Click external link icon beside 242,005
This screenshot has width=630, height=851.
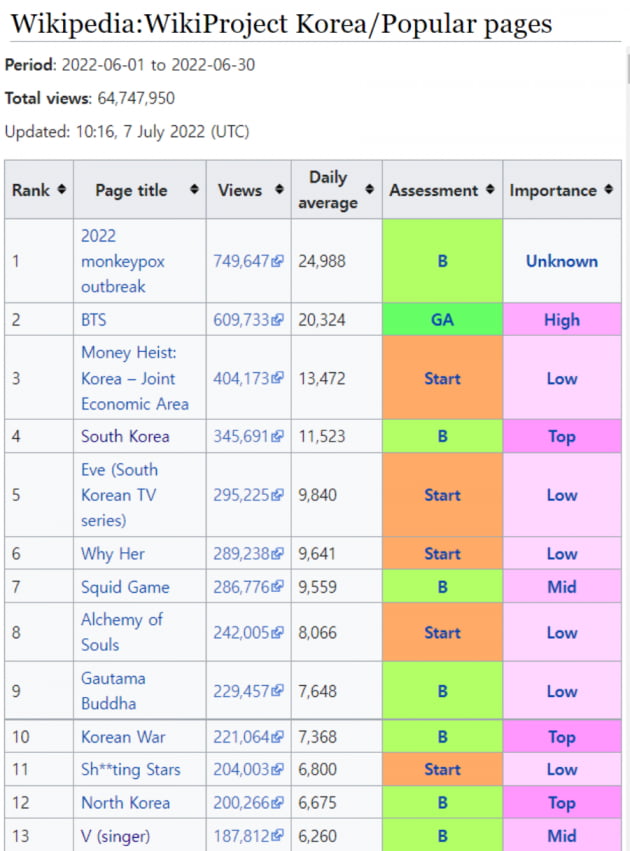277,632
